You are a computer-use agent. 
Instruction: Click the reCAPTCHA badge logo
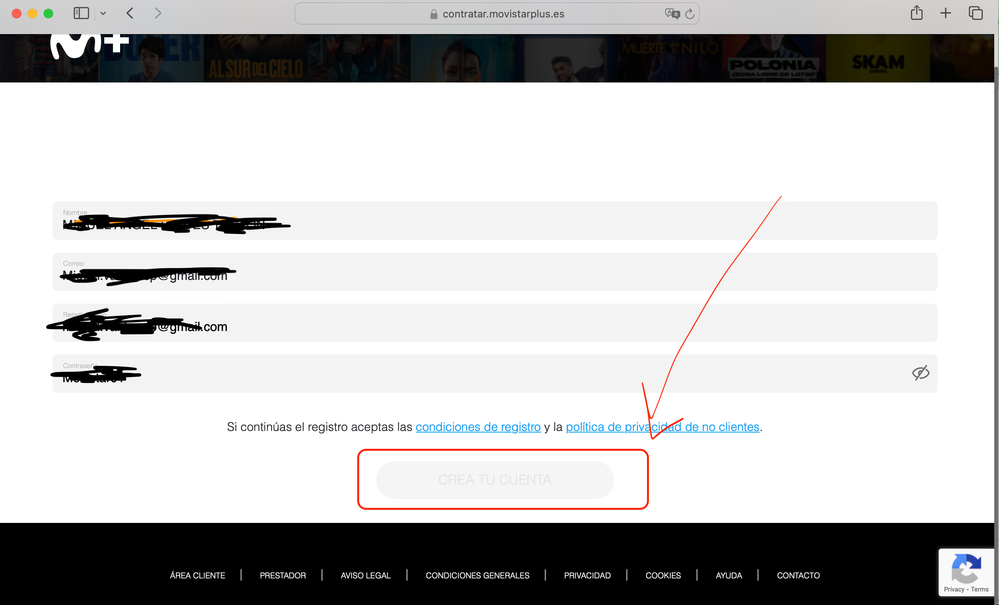pyautogui.click(x=966, y=568)
